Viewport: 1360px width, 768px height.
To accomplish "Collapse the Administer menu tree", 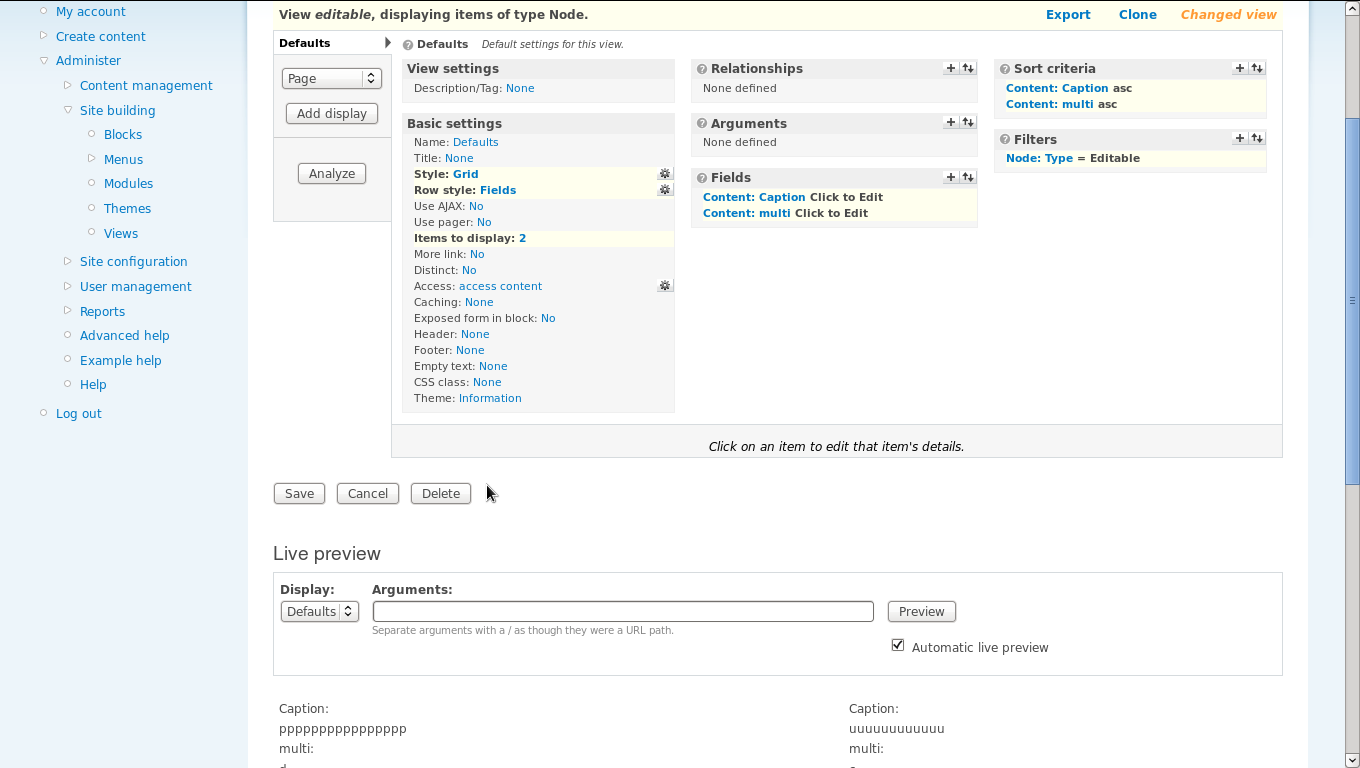I will coord(44,60).
